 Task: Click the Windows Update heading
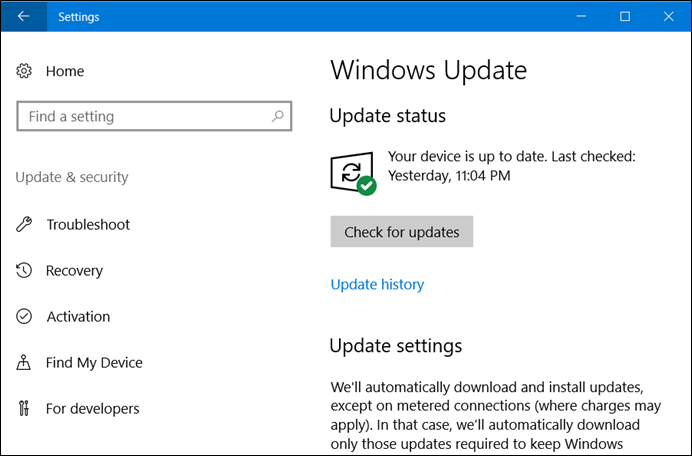point(429,70)
